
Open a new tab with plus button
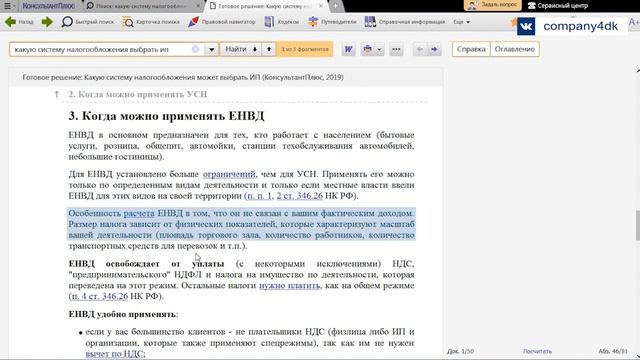point(335,6)
